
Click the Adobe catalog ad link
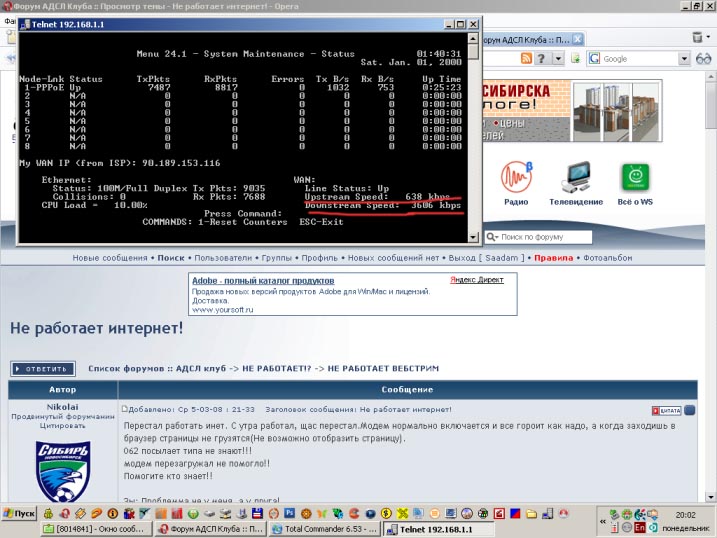262,282
